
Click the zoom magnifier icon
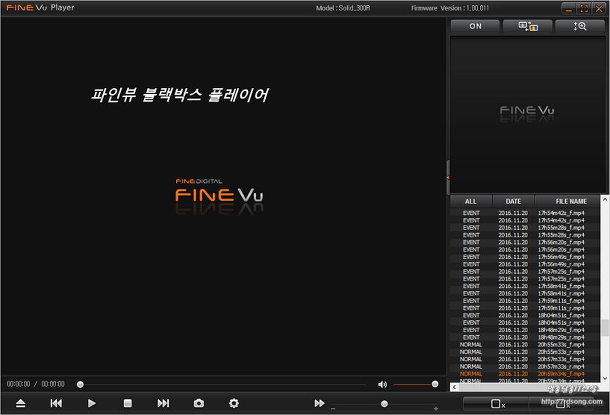[580, 27]
